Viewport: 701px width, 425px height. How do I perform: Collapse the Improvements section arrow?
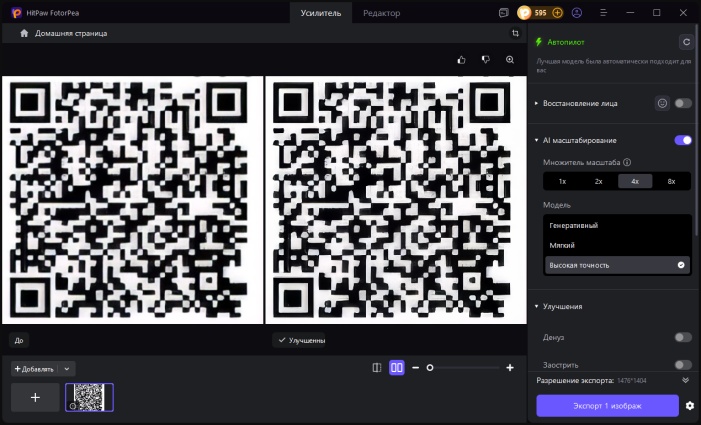(536, 307)
